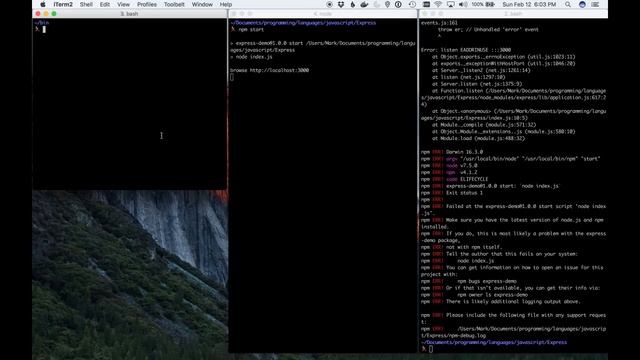Open the Shell menu
This screenshot has height=360, width=640.
click(x=86, y=4)
